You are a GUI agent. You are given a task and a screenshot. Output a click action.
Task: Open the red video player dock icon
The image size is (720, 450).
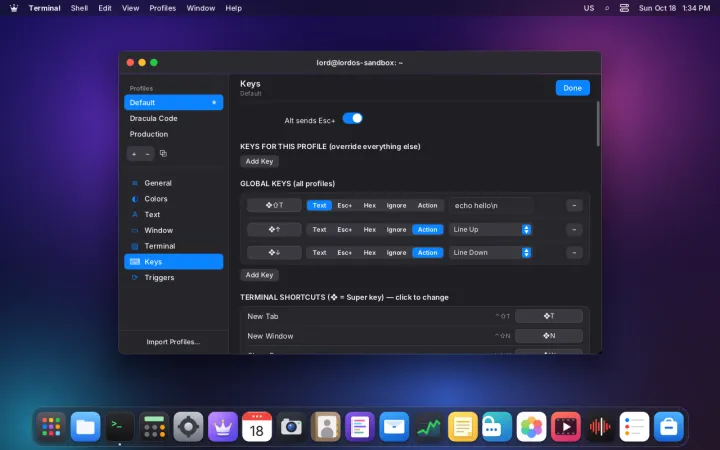pos(565,427)
